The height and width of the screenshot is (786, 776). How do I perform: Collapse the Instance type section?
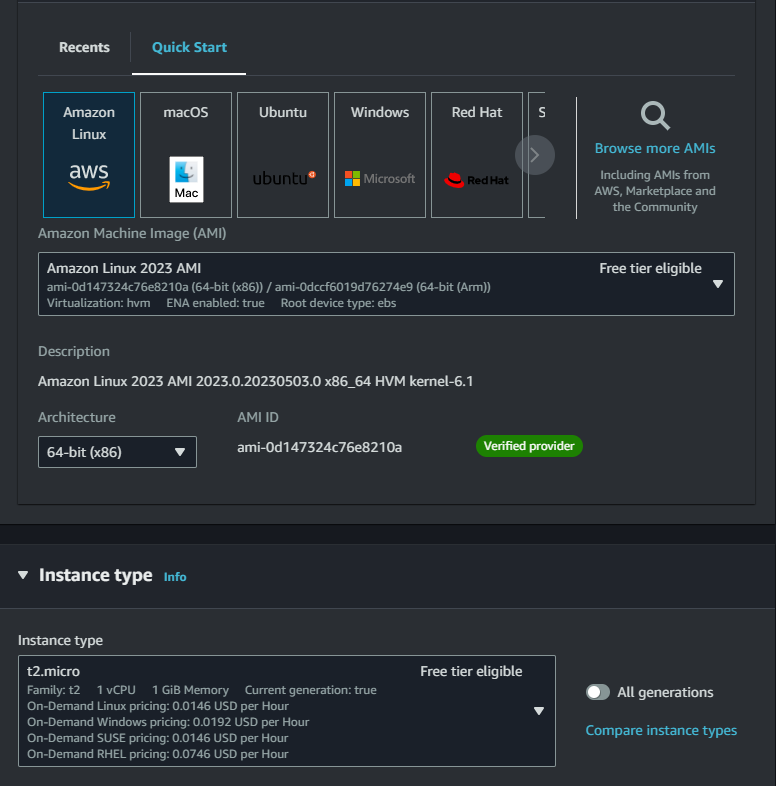(23, 575)
